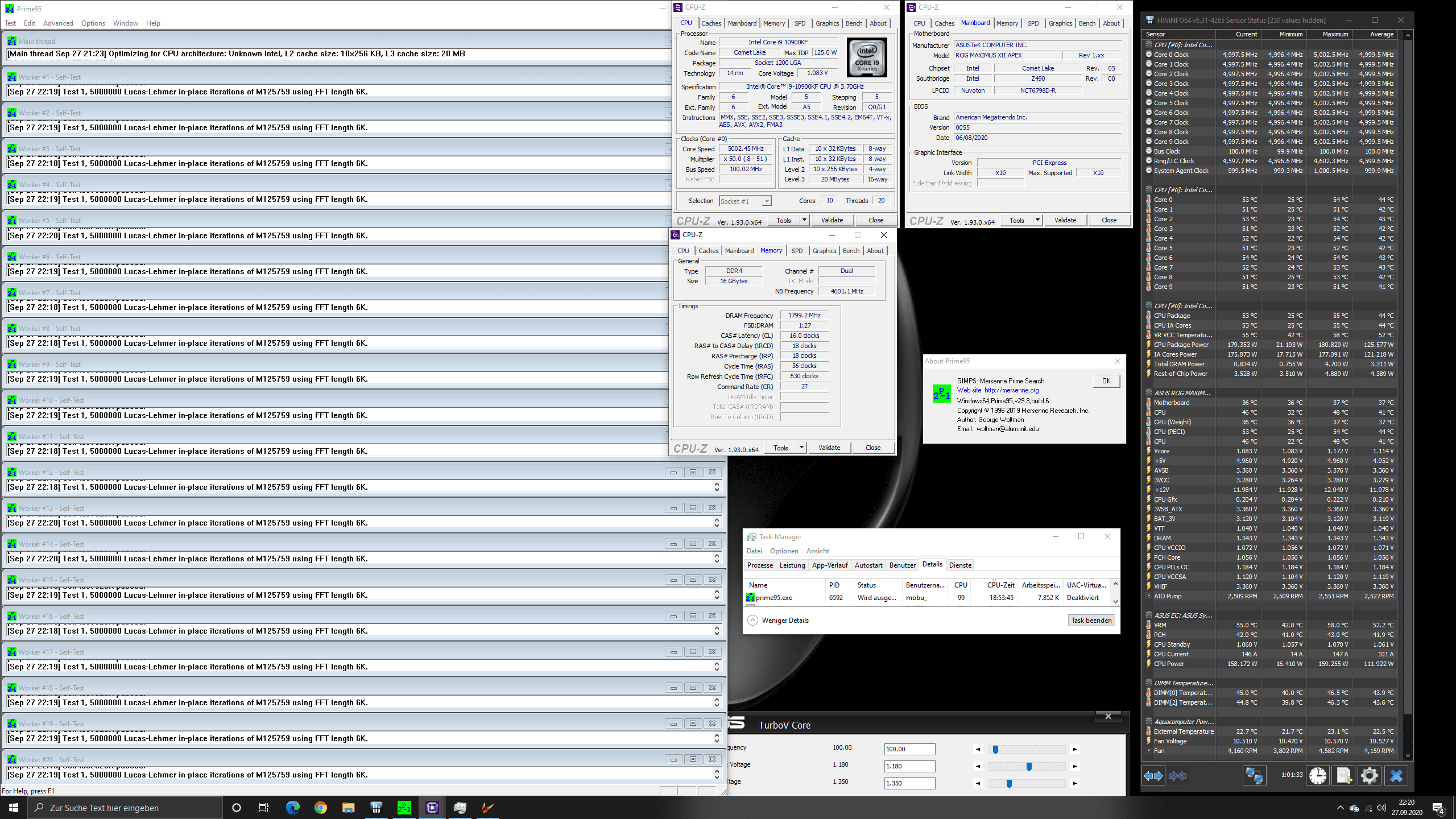Click Tools button in CPU-Z CPU window
This screenshot has width=1456, height=819.
783,220
